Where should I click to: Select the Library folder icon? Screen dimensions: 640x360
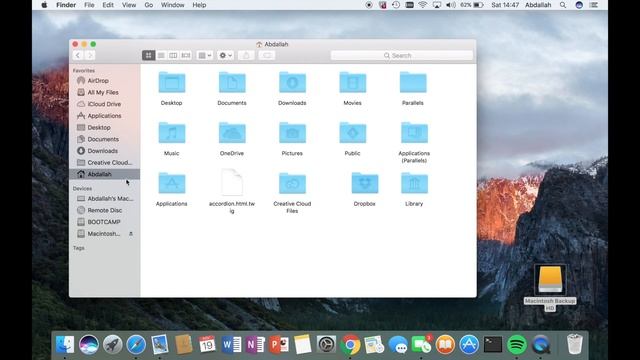pos(414,183)
